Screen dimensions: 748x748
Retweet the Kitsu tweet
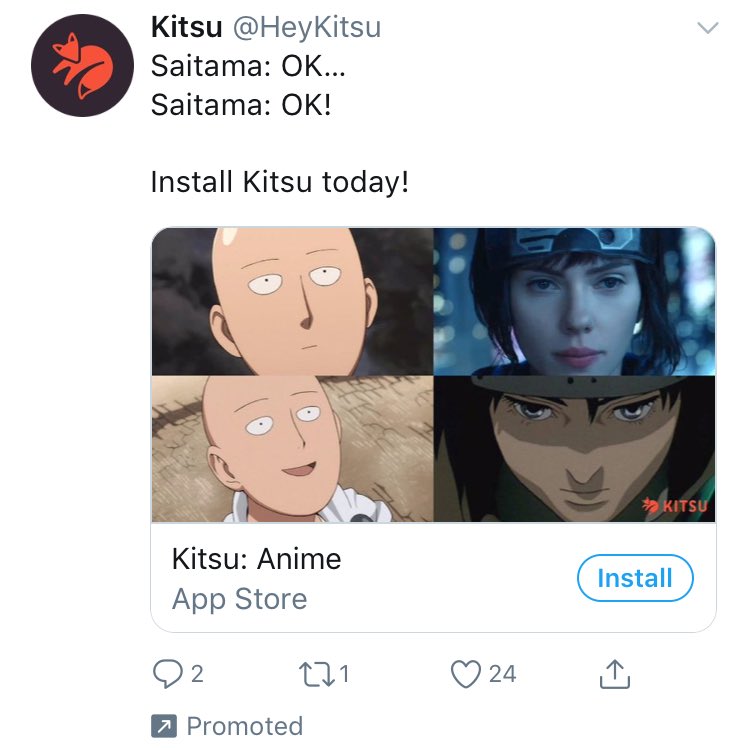pyautogui.click(x=316, y=674)
